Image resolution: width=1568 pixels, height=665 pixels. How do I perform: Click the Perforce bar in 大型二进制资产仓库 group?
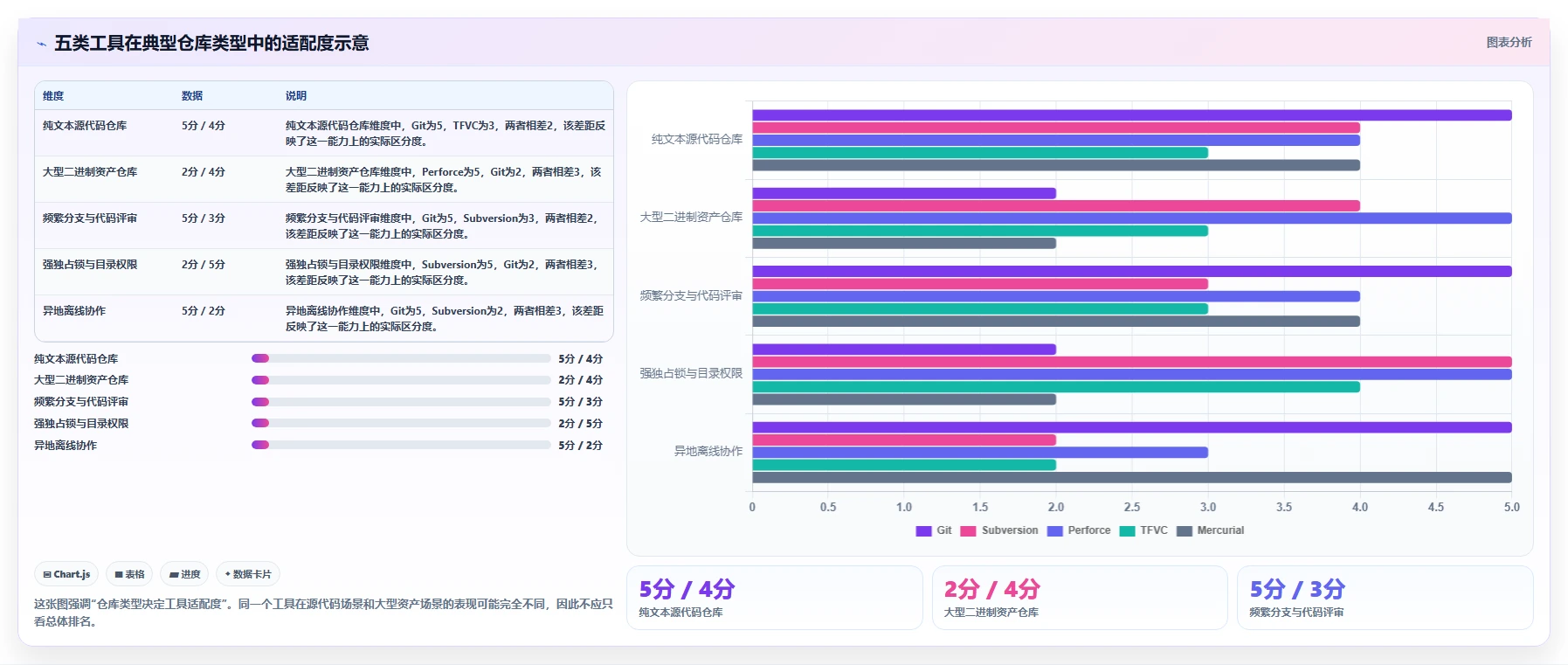1131,218
